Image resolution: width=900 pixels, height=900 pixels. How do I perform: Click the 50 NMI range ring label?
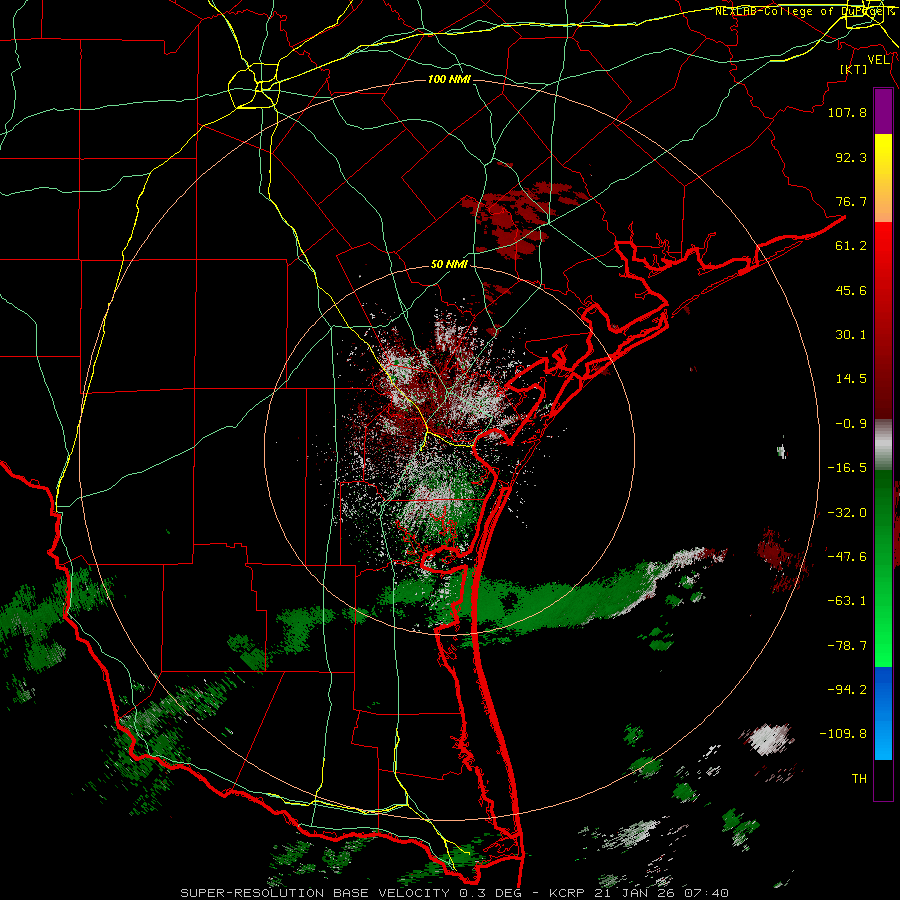[449, 265]
